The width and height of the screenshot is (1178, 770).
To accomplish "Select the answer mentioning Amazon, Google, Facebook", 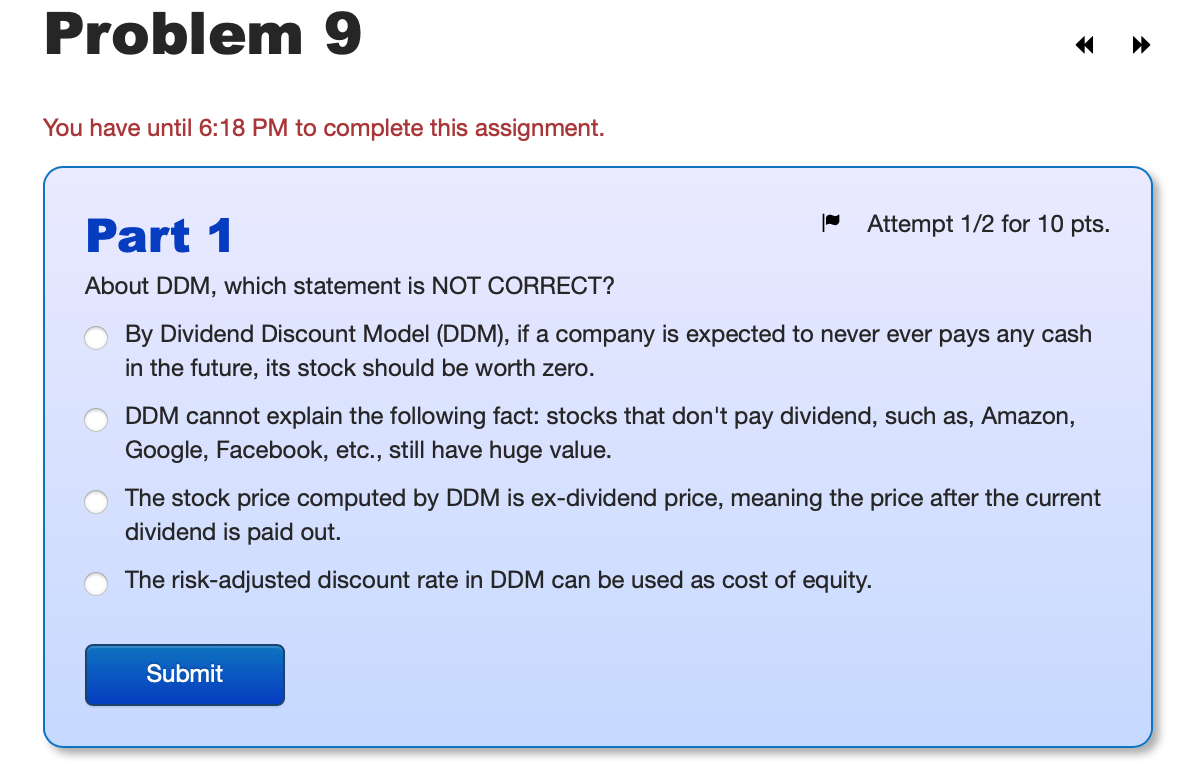I will pos(96,419).
